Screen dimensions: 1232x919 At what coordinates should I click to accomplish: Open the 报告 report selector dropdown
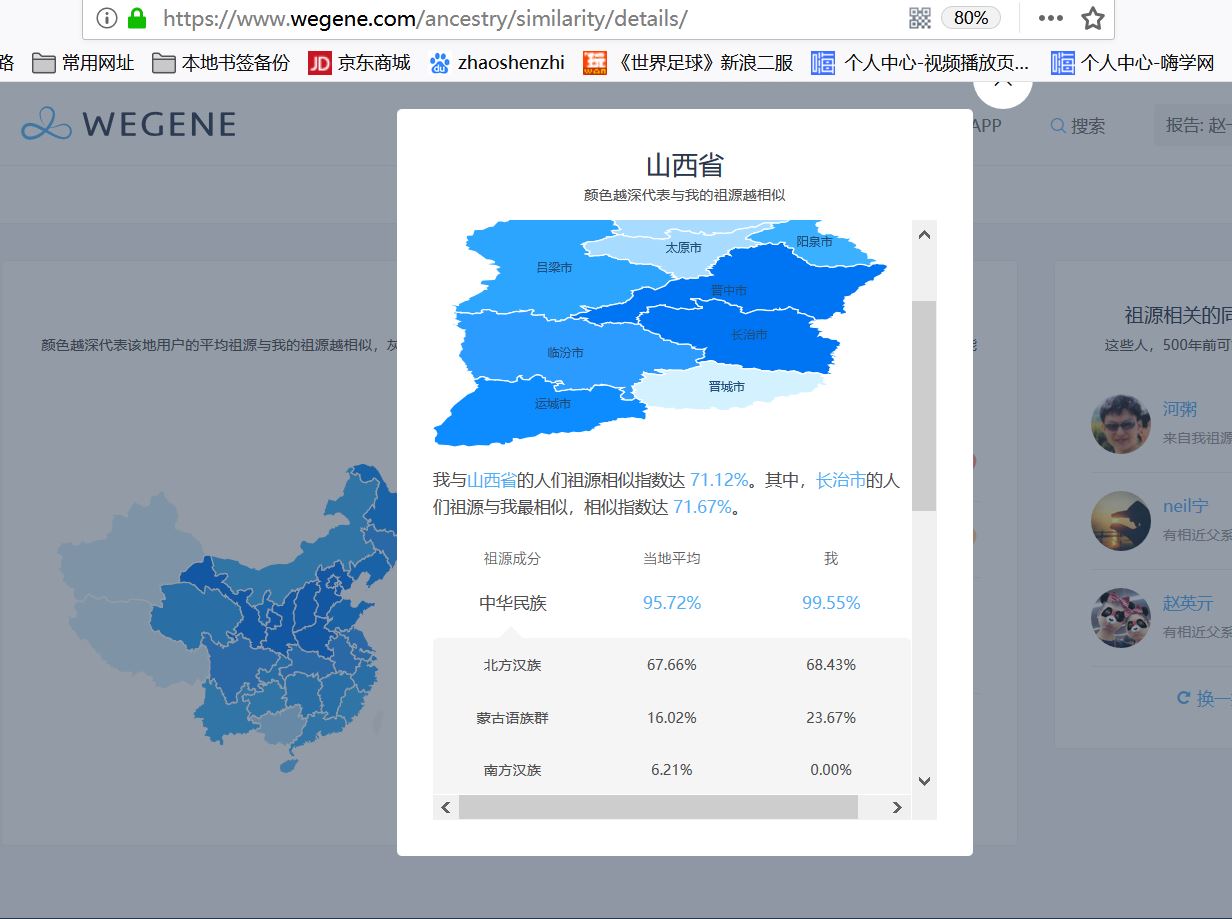pyautogui.click(x=1193, y=126)
